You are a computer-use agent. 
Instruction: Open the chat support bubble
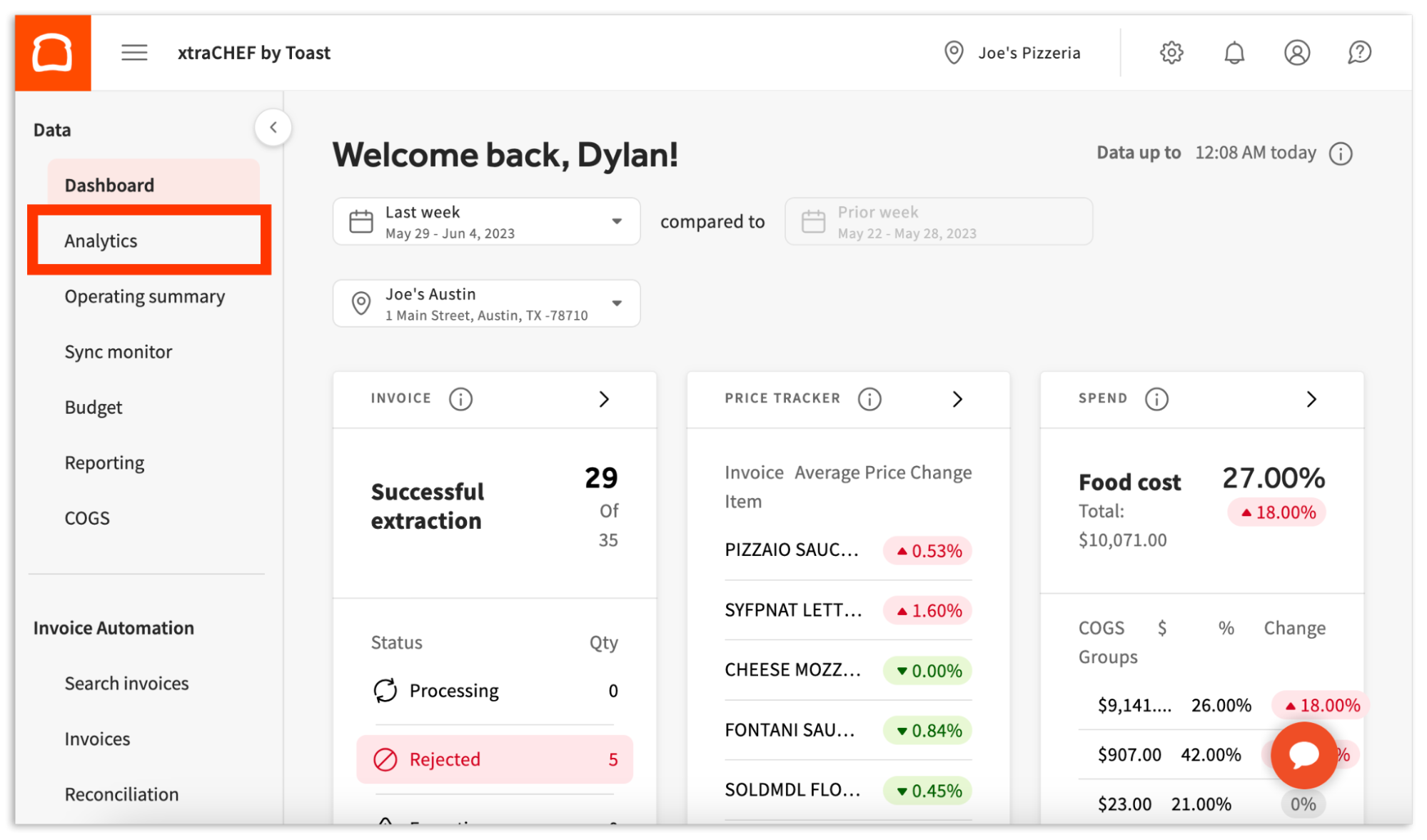pyautogui.click(x=1304, y=755)
